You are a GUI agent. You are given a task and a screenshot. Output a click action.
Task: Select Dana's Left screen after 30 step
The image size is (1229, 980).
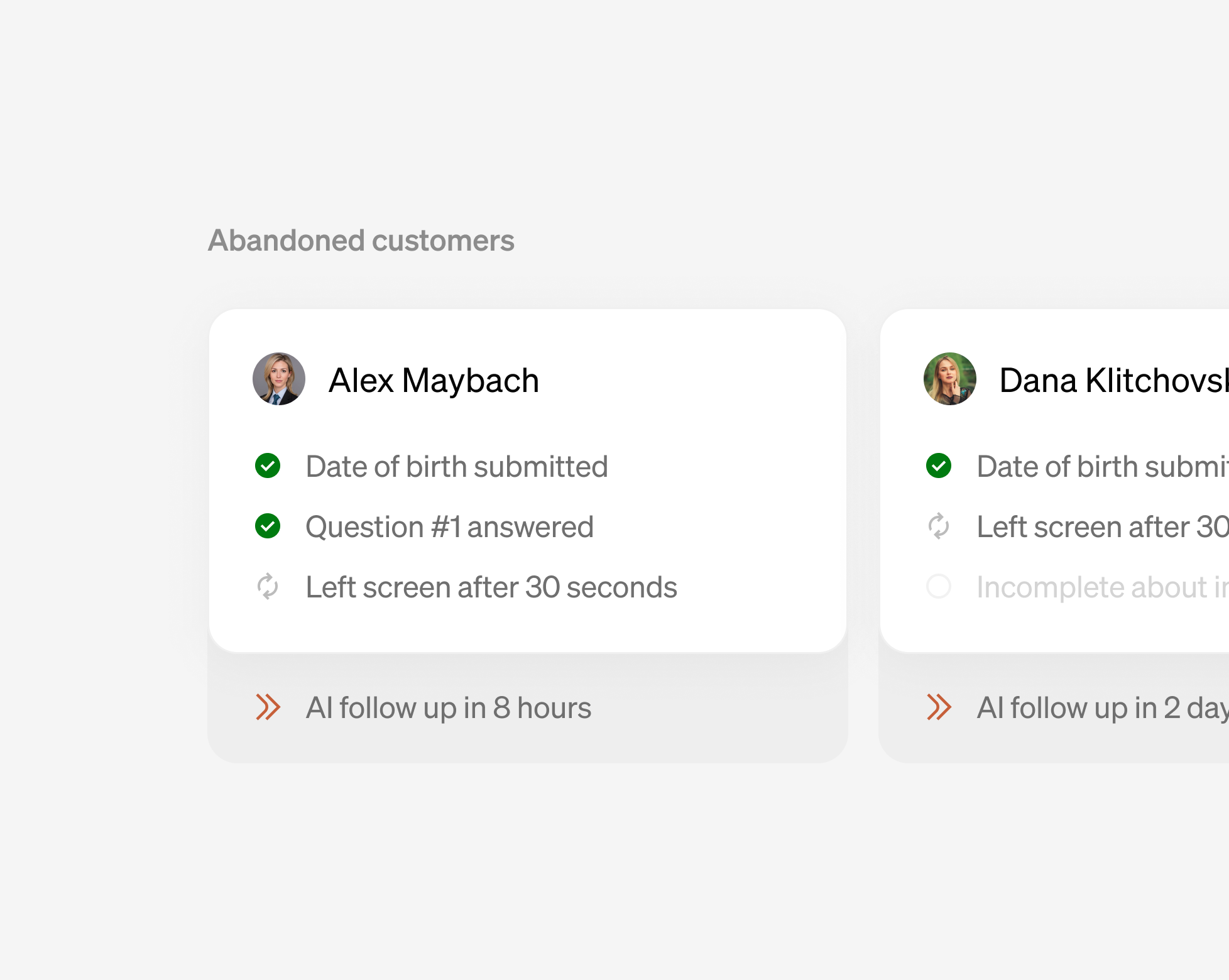[x=1103, y=527]
